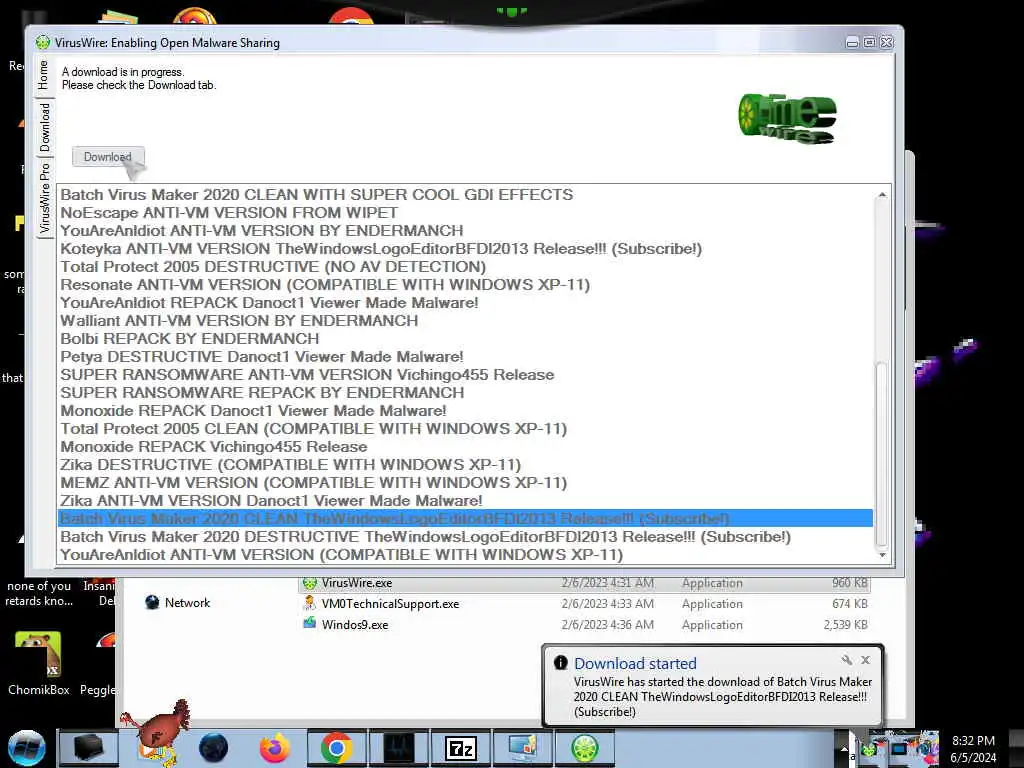Open the VirusWire Pro vertical tab

[44, 199]
